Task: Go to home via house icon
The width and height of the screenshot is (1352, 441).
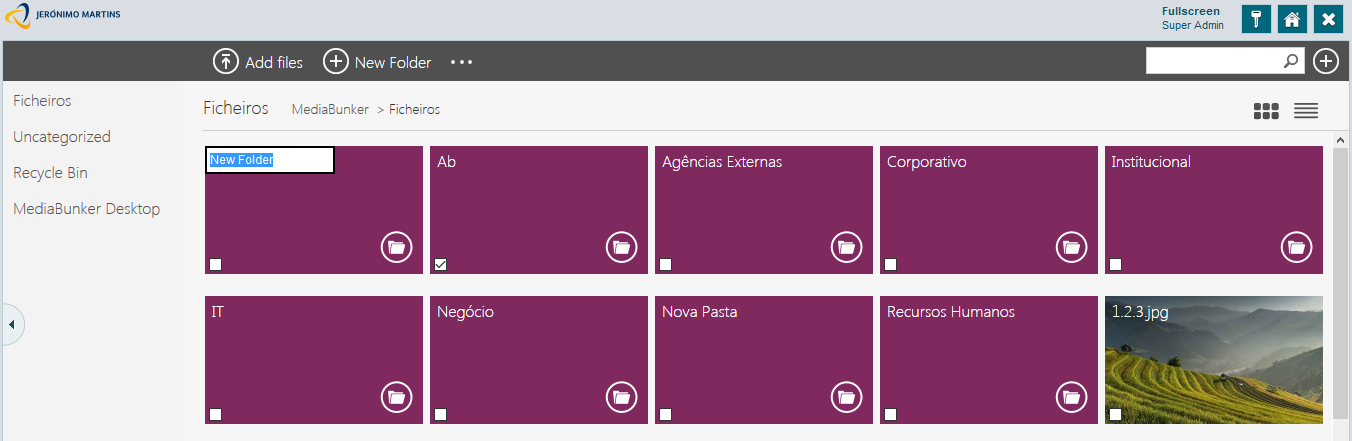Action: click(x=1292, y=19)
